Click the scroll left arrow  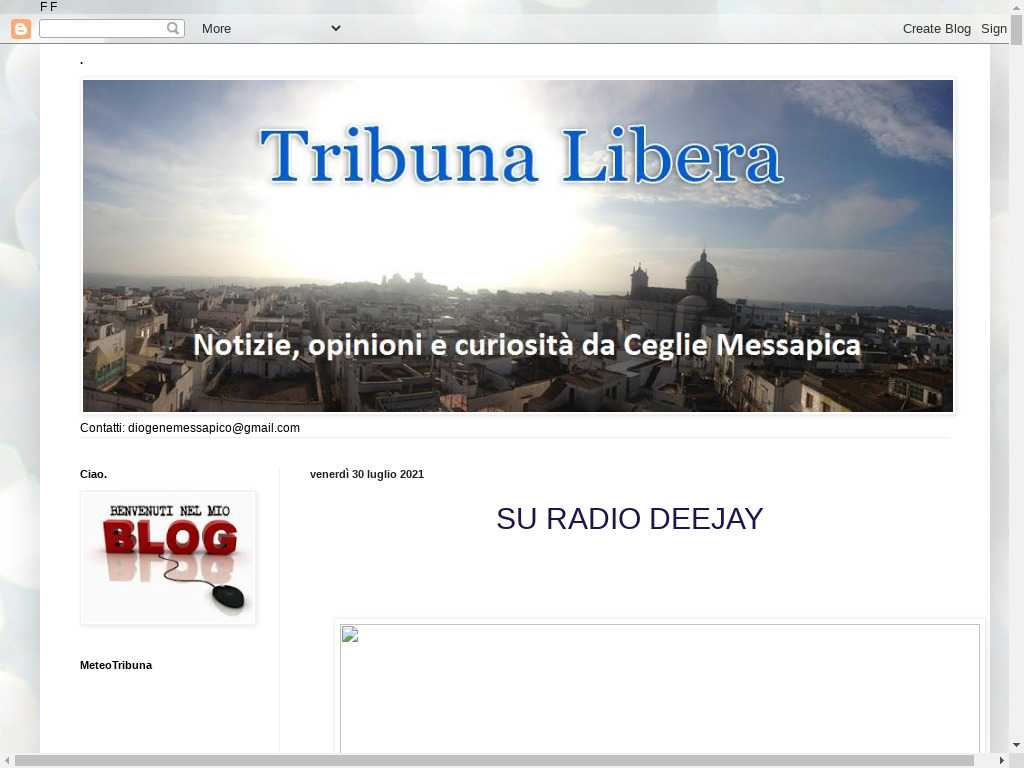[6, 761]
